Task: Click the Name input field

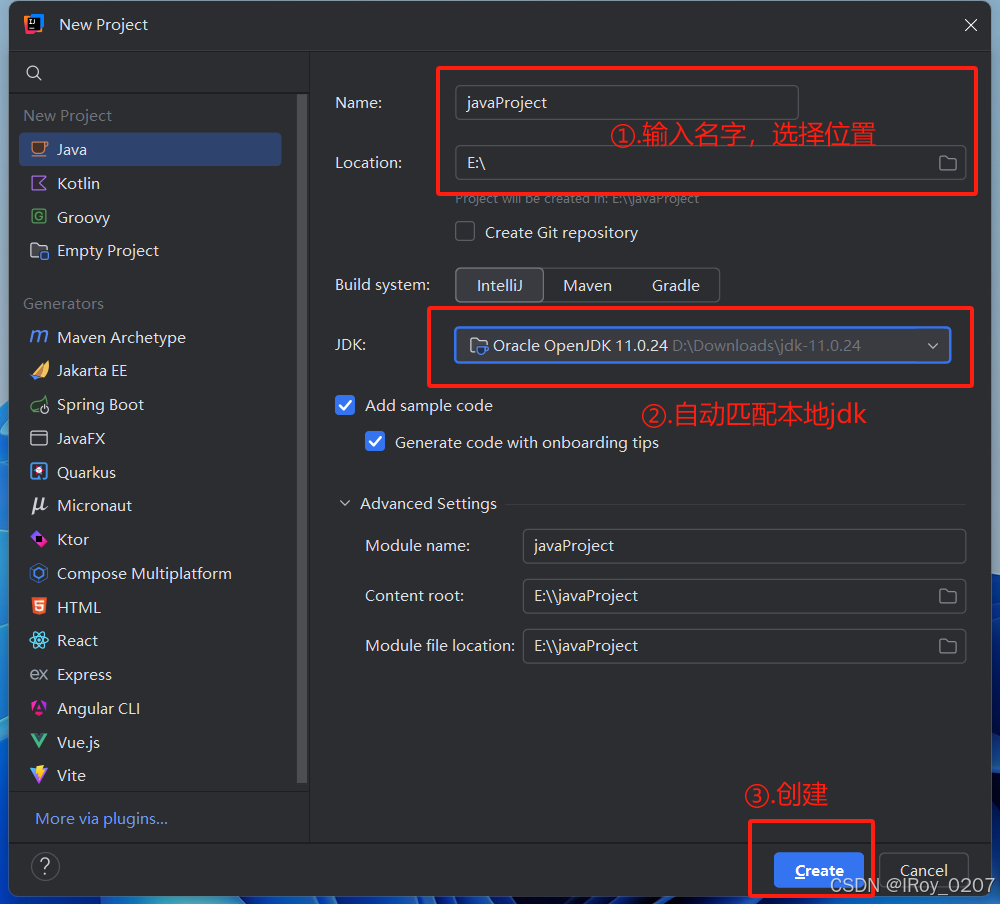Action: coord(626,103)
